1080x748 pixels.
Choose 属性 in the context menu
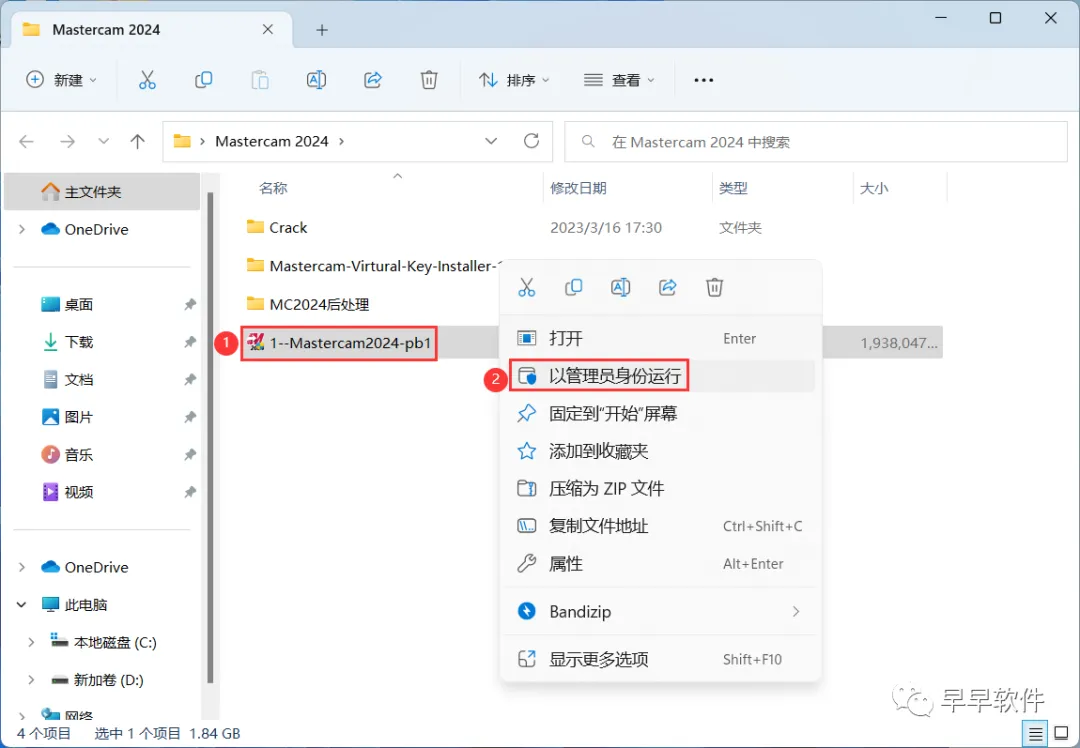(x=660, y=563)
